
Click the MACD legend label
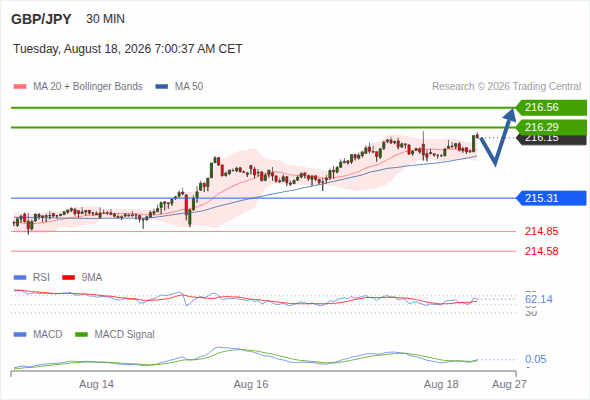click(47, 334)
